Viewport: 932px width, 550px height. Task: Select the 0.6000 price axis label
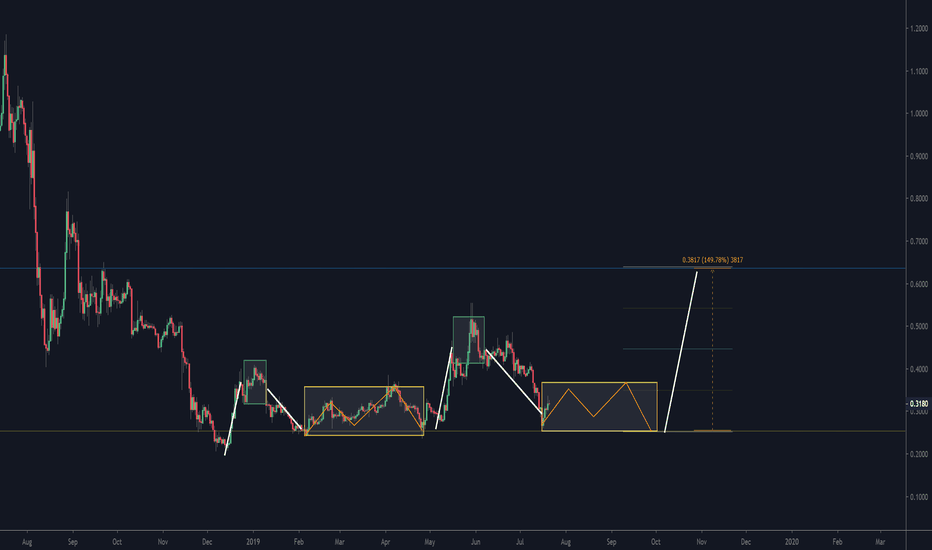coord(919,284)
